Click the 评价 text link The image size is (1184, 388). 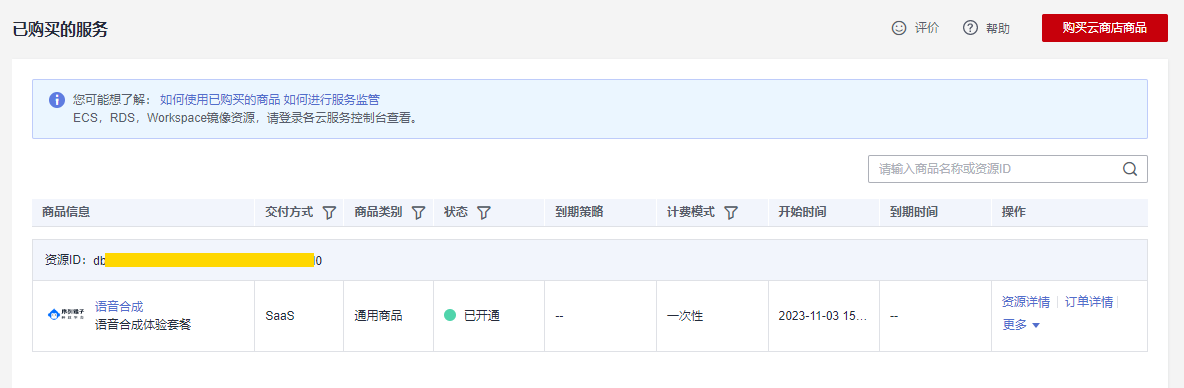[x=927, y=28]
